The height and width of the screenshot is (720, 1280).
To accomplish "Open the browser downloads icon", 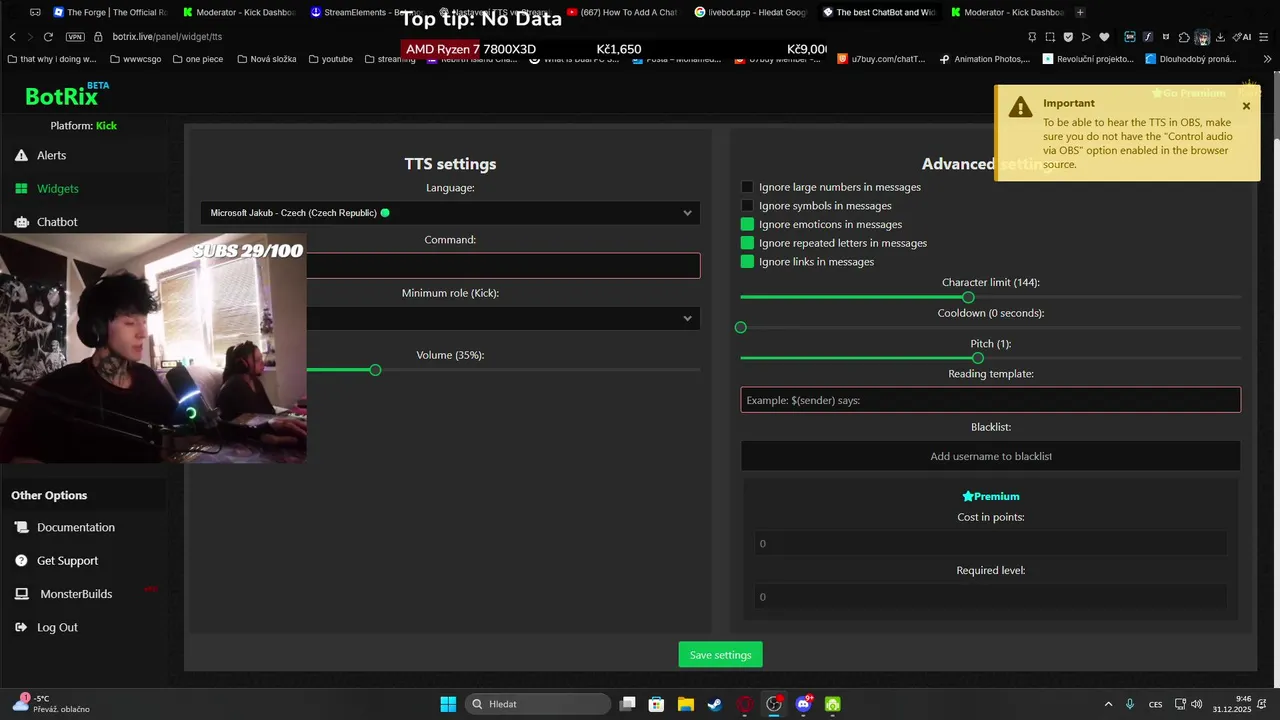I will [1220, 37].
